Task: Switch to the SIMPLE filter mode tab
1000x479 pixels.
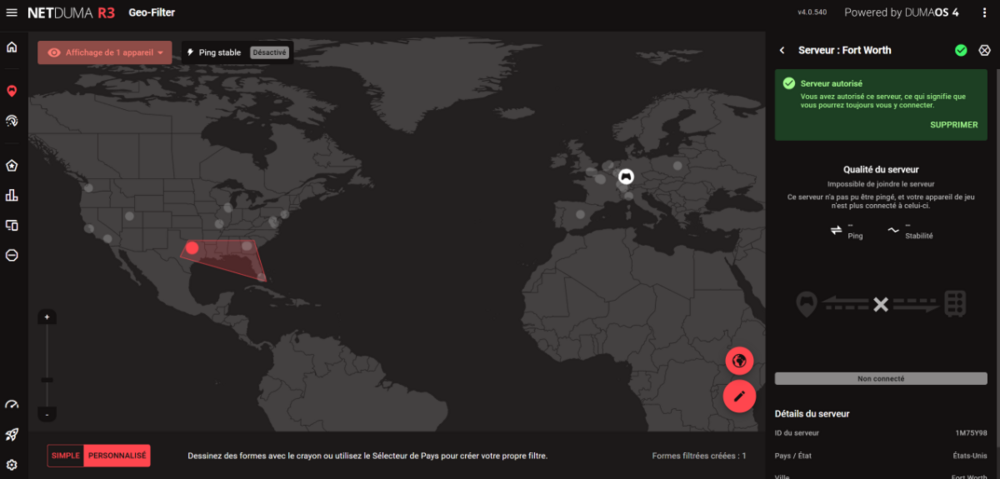Action: tap(65, 456)
